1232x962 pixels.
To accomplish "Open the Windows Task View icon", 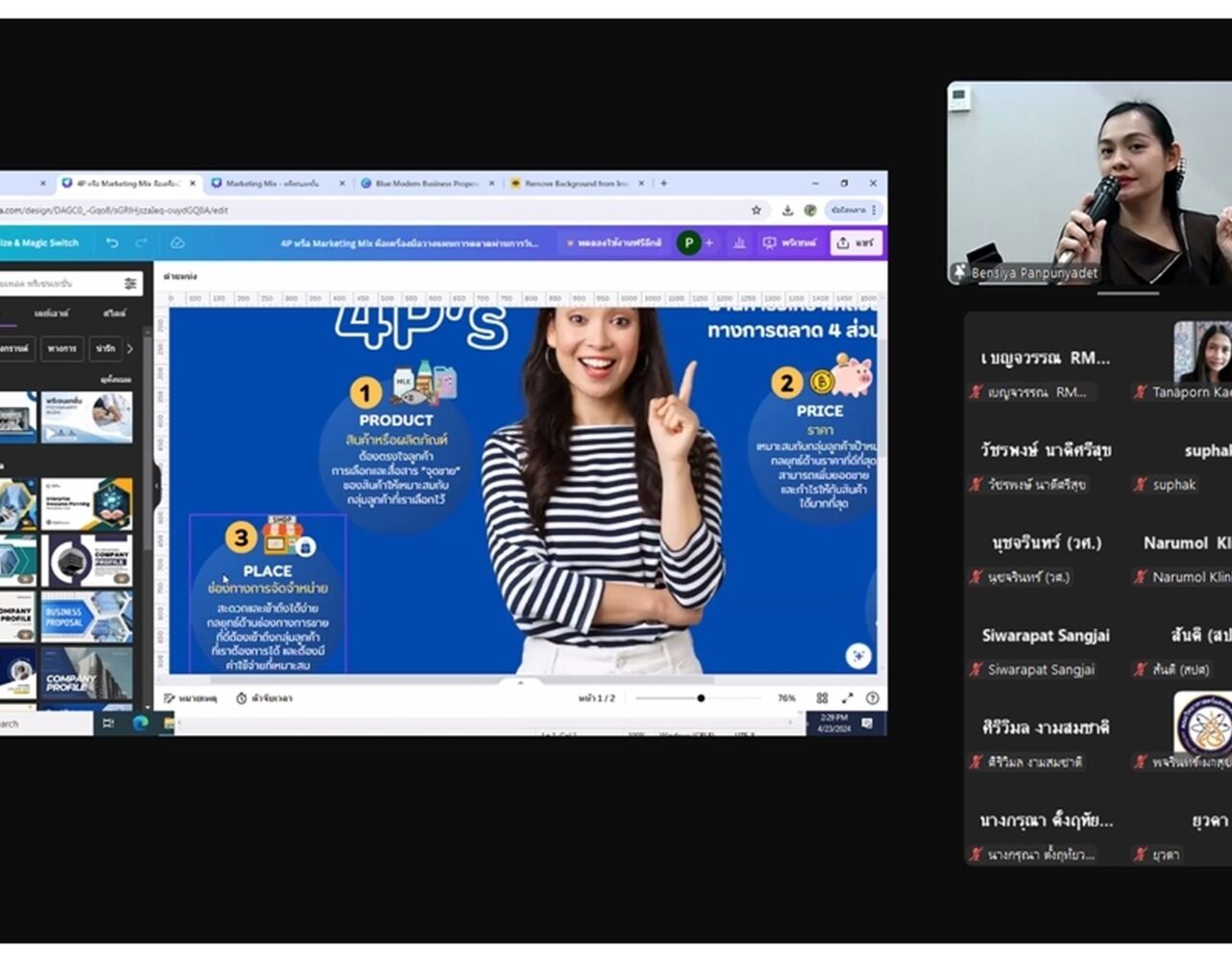I will pos(108,723).
